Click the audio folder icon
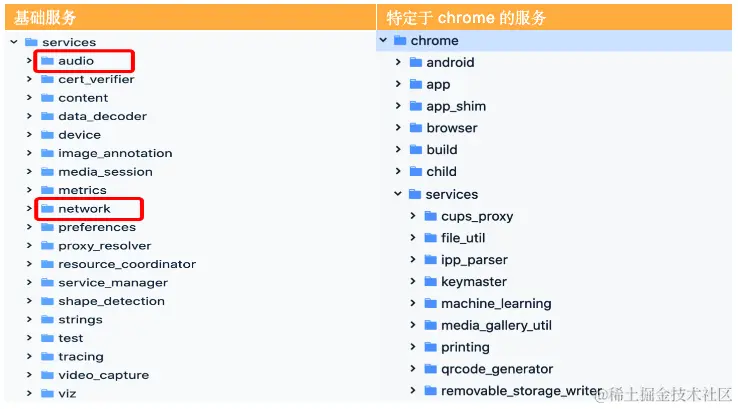 [47, 61]
